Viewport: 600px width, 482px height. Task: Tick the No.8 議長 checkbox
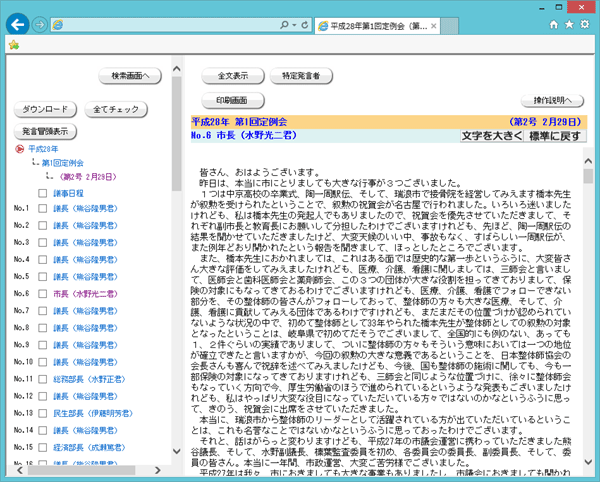click(x=42, y=328)
